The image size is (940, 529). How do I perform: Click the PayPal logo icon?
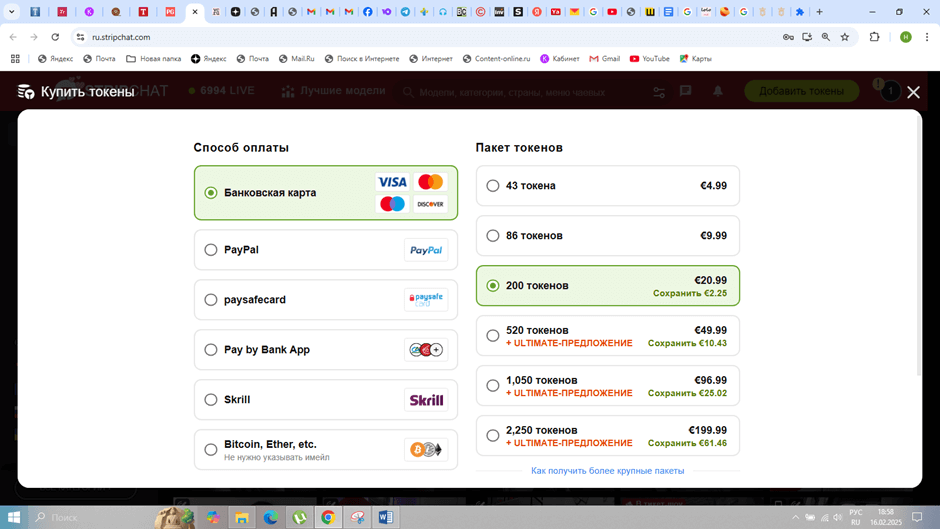click(426, 250)
